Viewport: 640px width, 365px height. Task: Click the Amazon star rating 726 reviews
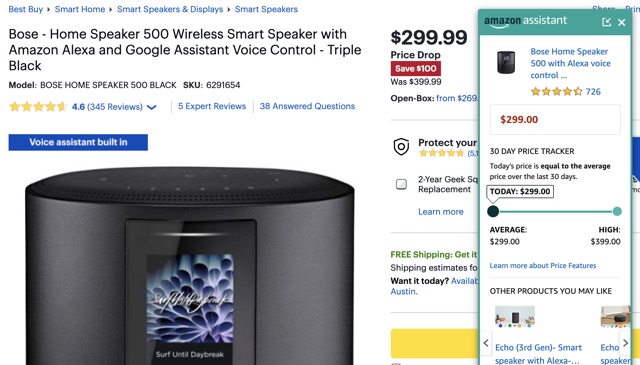[x=566, y=91]
